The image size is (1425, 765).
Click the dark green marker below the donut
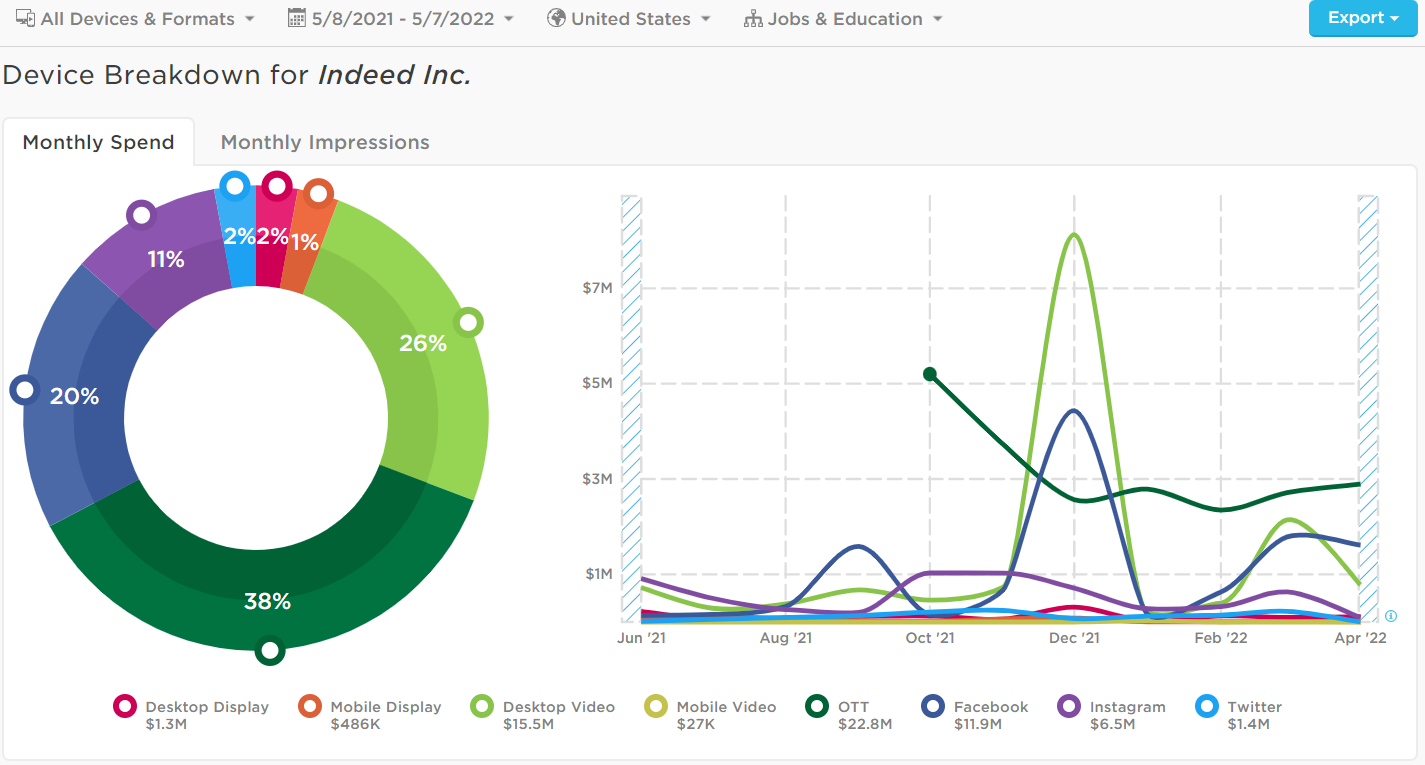270,650
